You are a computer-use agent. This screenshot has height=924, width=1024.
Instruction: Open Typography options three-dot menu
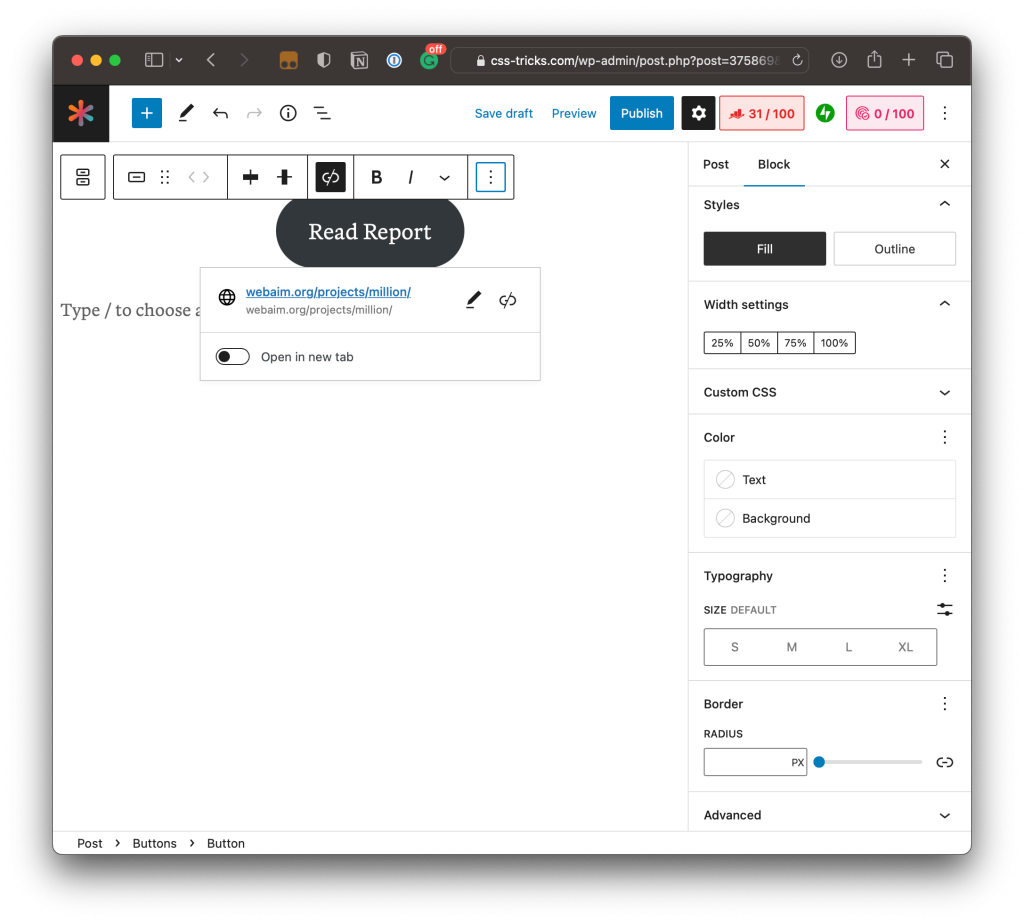[x=944, y=575]
